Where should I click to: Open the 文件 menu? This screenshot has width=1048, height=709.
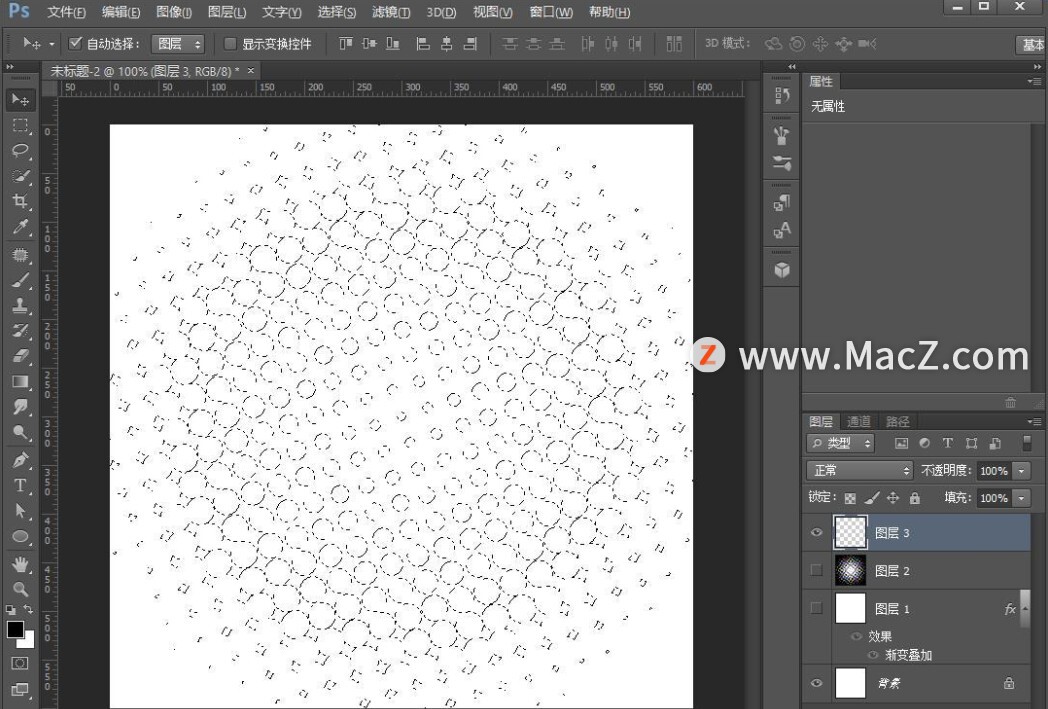tap(66, 12)
